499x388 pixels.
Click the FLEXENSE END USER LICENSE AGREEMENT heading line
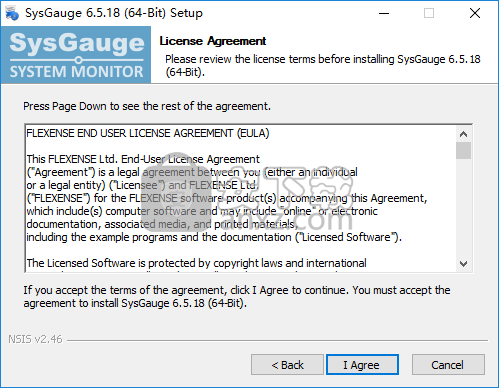(148, 133)
